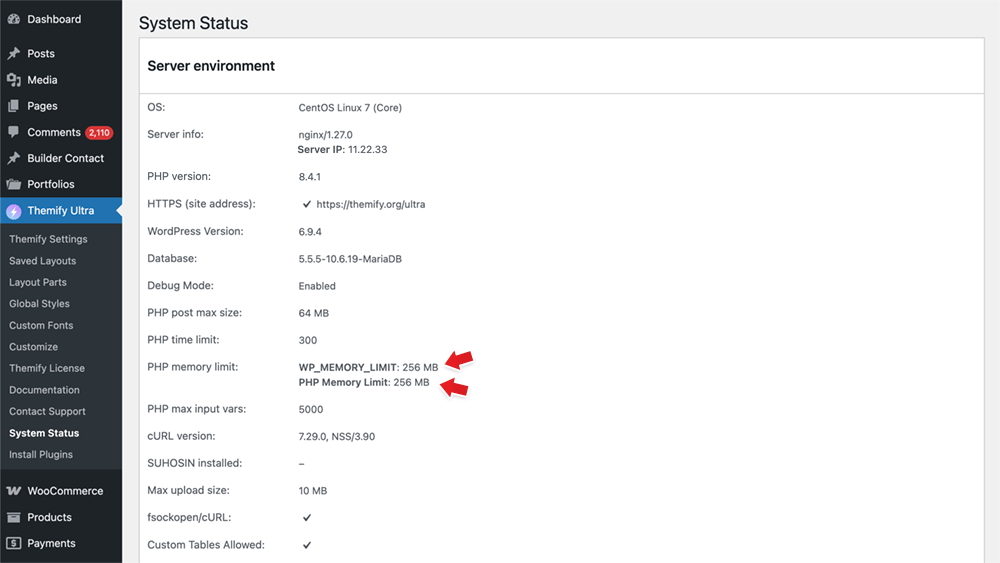This screenshot has width=1000, height=563.
Task: Click the PHP post max size 64 MB
Action: pos(314,313)
